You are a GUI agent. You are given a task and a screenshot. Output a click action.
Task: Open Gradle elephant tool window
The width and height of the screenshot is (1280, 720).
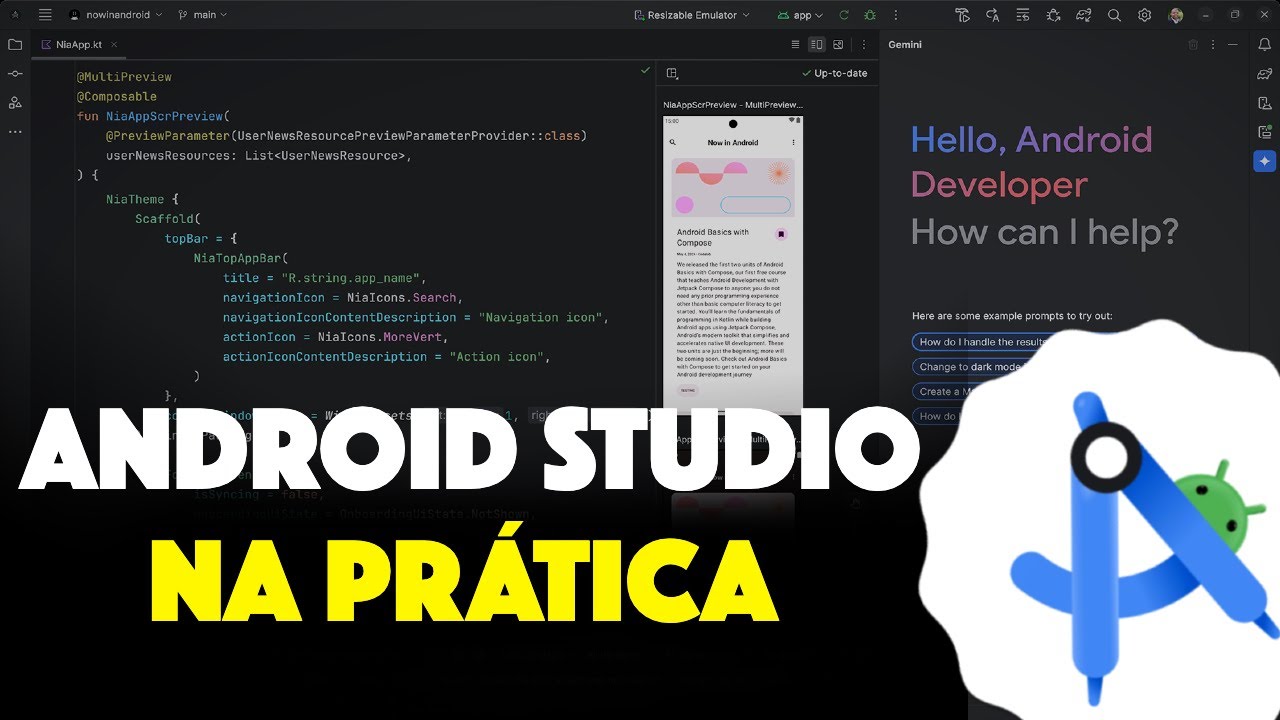coord(1265,74)
